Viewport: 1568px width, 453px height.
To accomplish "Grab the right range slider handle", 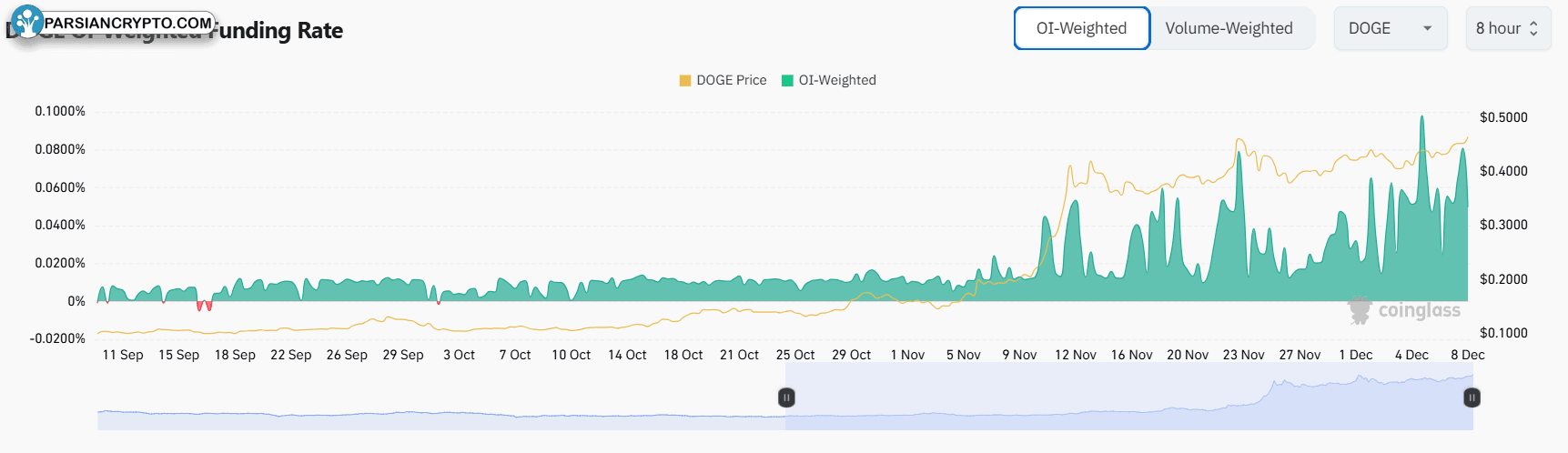I will tap(1472, 398).
